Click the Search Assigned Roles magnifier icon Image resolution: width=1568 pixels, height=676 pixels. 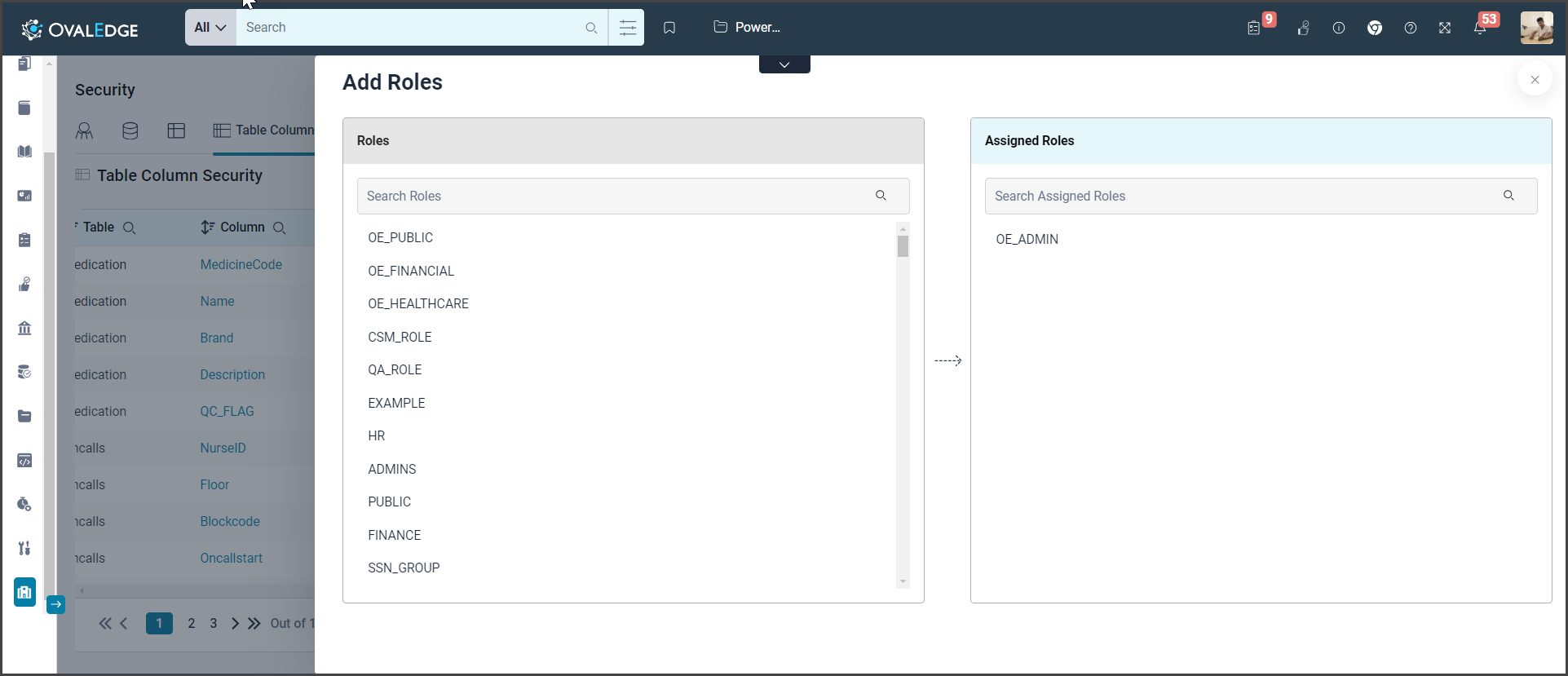(1508, 196)
